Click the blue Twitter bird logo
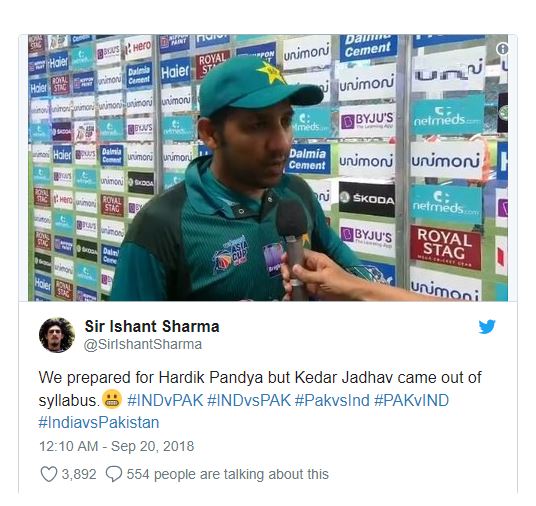536x506 pixels. pos(487,327)
